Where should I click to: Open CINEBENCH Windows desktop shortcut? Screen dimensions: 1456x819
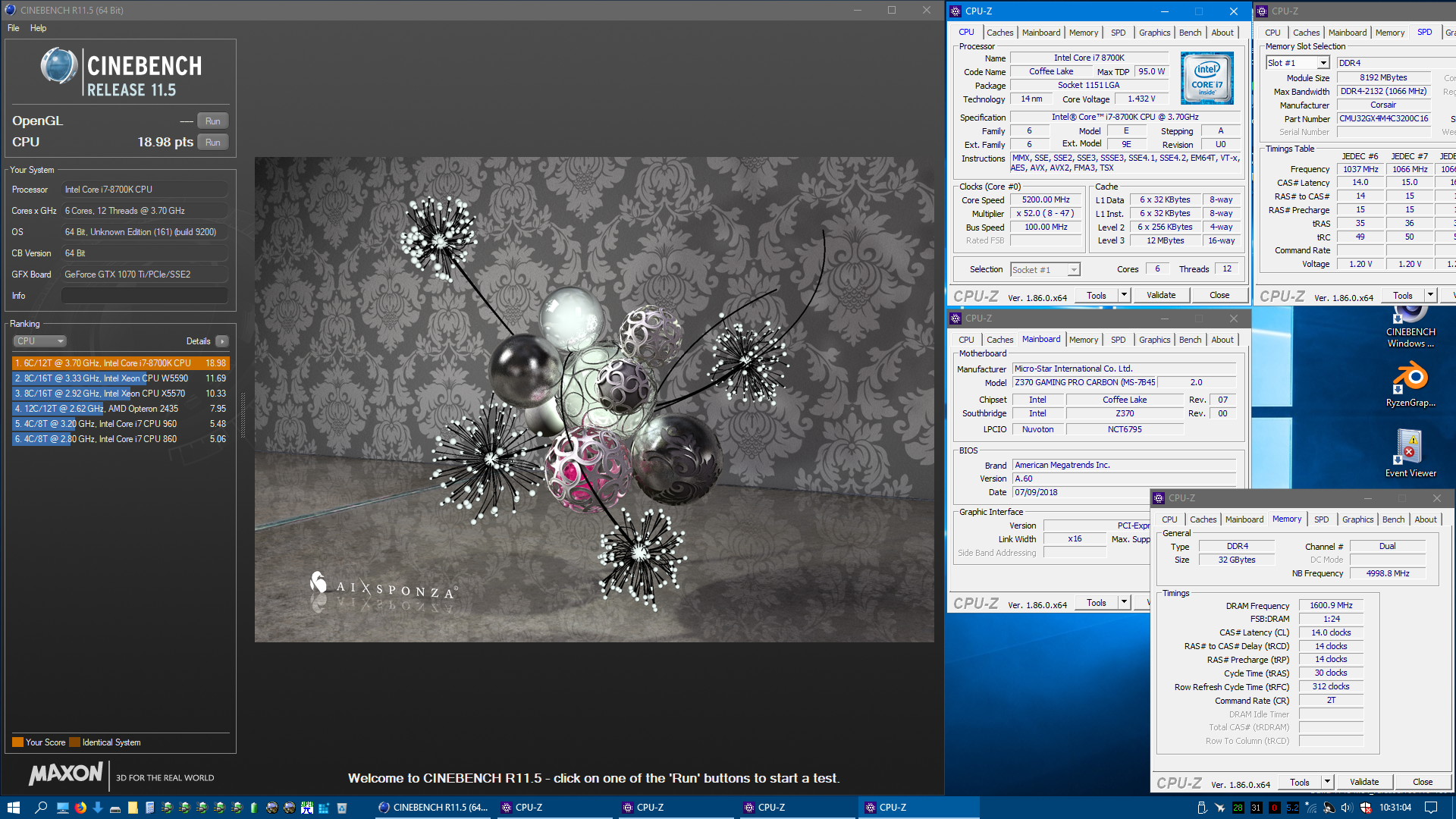pyautogui.click(x=1410, y=328)
